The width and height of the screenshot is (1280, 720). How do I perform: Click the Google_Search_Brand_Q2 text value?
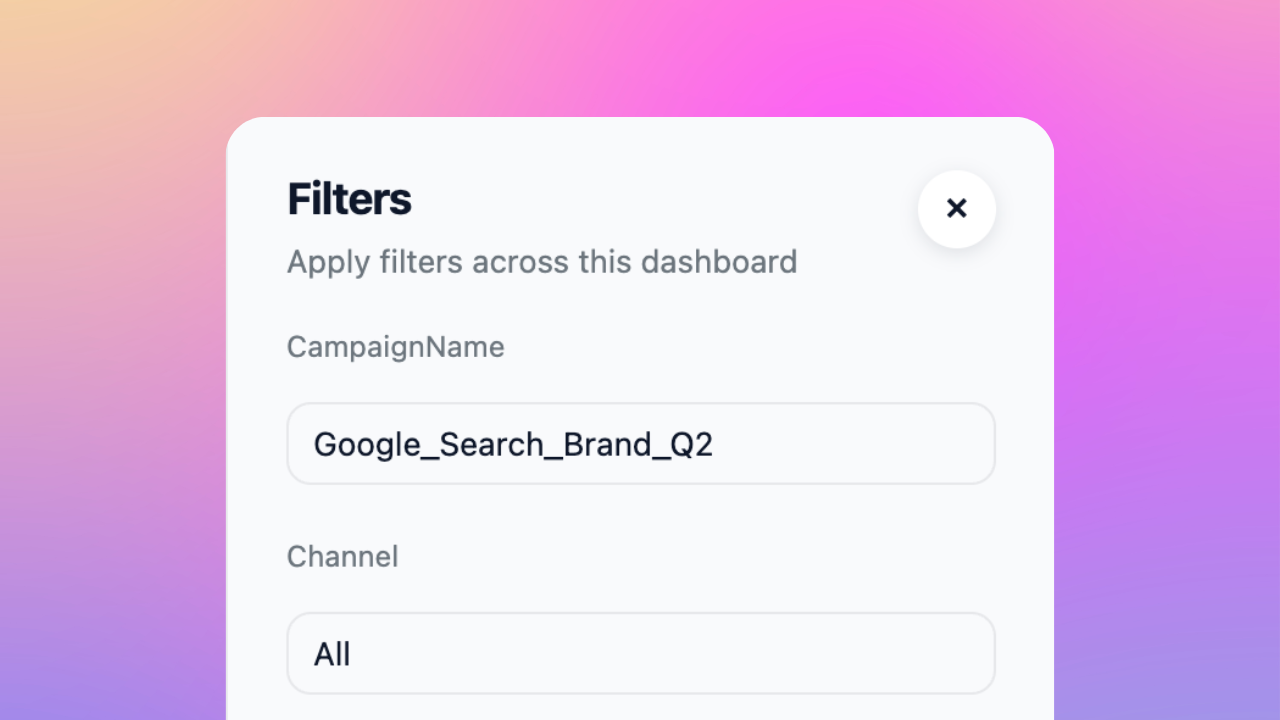514,443
